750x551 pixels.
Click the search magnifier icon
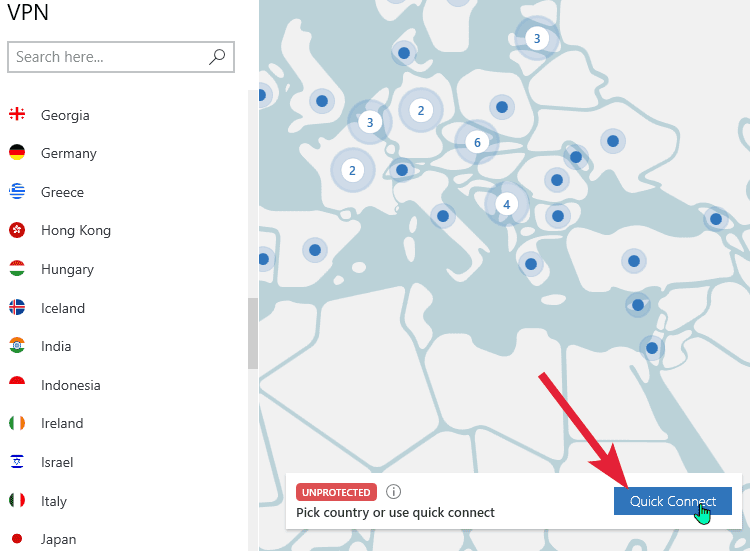click(x=217, y=56)
